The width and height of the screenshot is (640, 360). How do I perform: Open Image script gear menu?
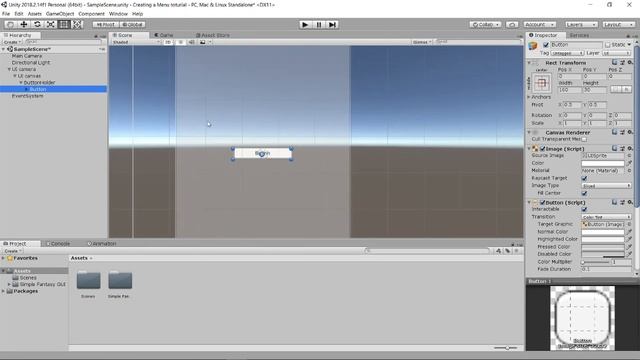pos(630,149)
